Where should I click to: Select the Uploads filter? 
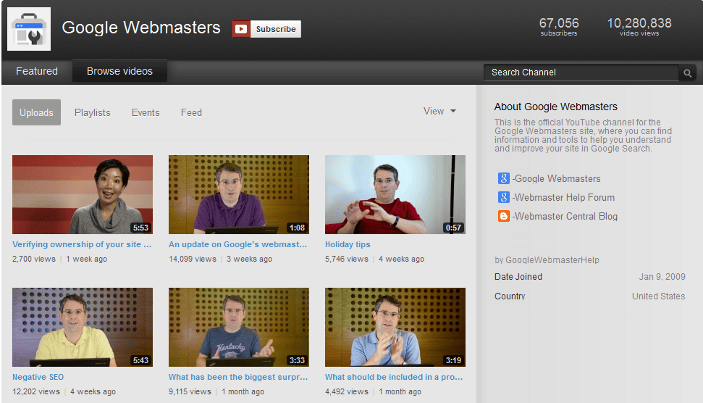pyautogui.click(x=36, y=113)
